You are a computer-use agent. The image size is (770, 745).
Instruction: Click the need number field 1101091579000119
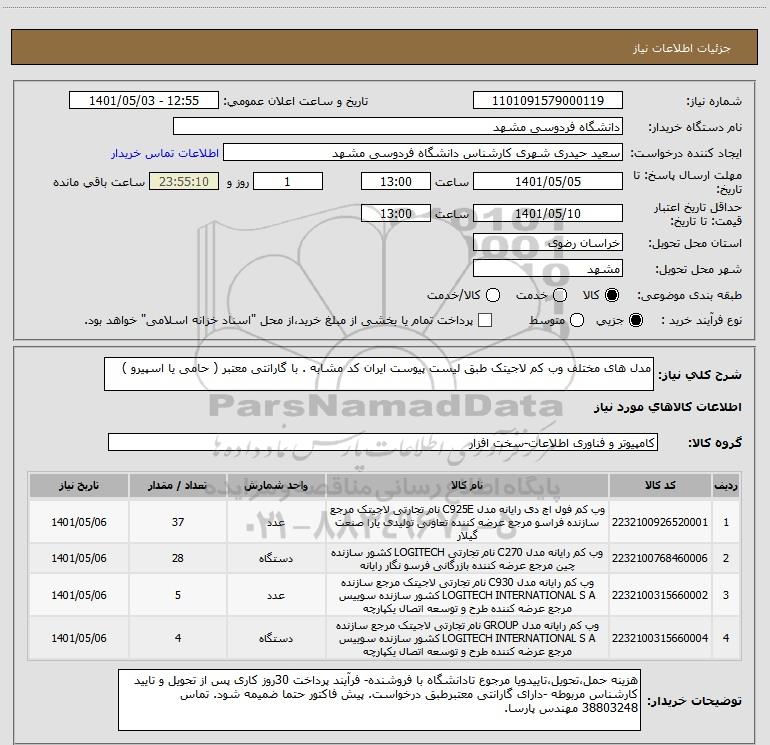(548, 100)
